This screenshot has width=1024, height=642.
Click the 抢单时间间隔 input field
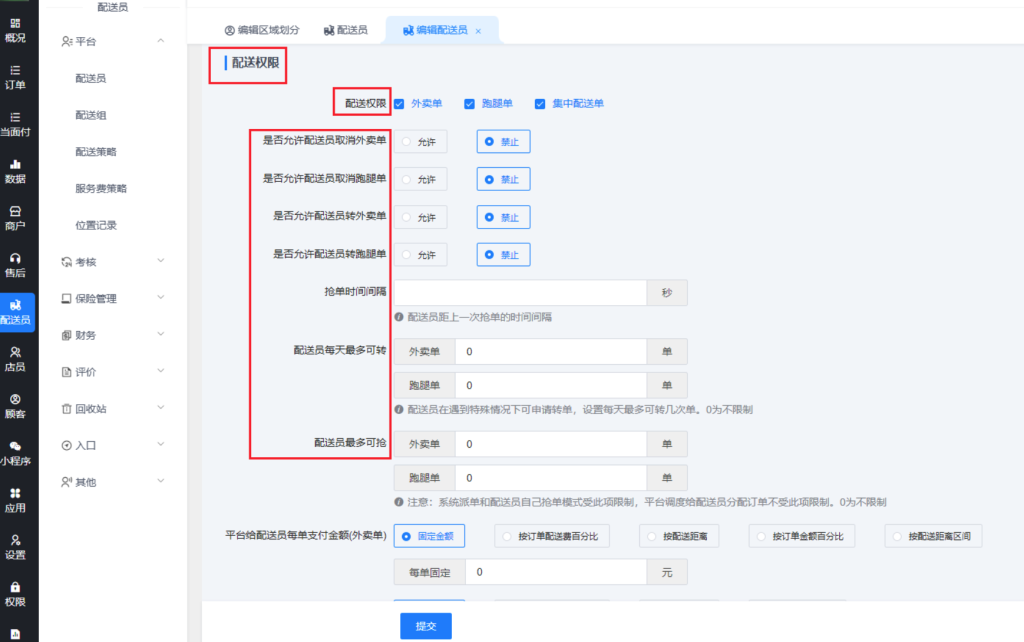click(521, 293)
